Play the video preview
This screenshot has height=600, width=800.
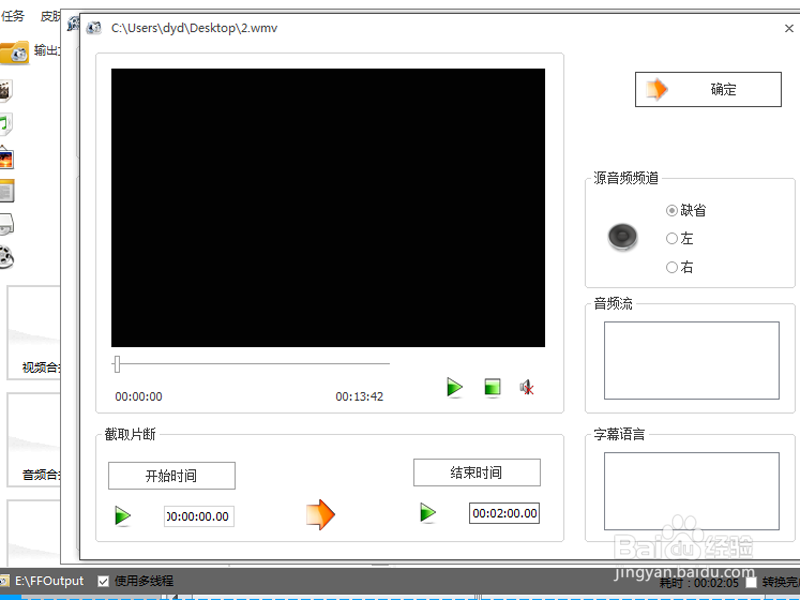(x=454, y=387)
